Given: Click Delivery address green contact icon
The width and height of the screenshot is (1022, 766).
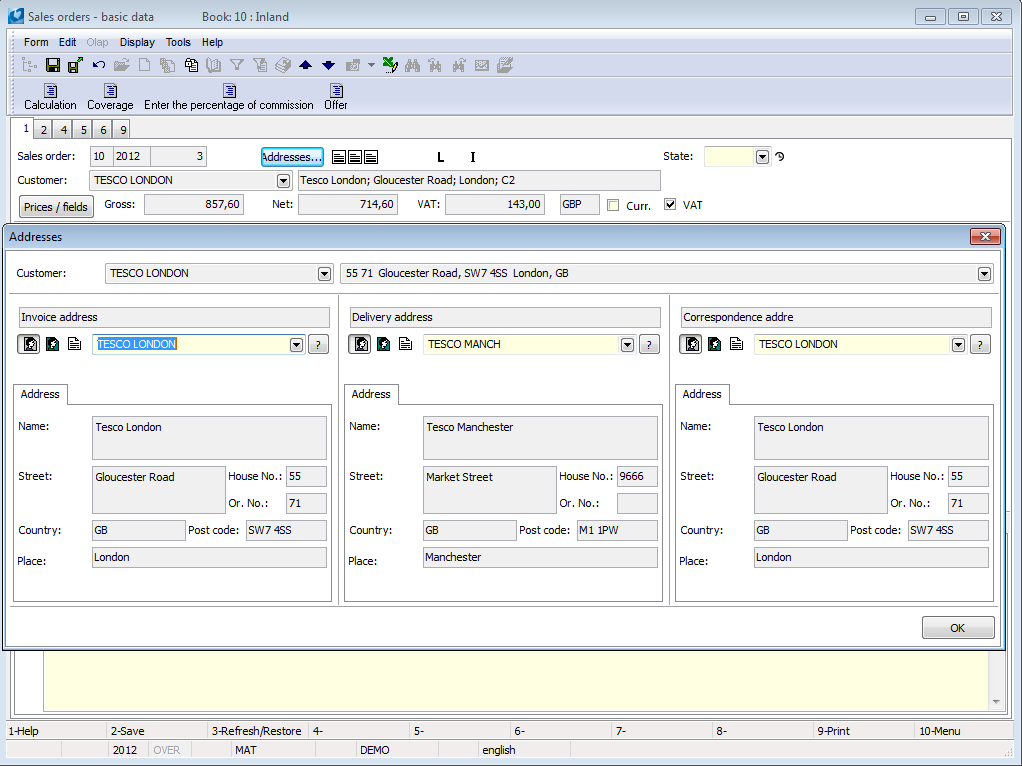Looking at the screenshot, I should click(x=384, y=344).
